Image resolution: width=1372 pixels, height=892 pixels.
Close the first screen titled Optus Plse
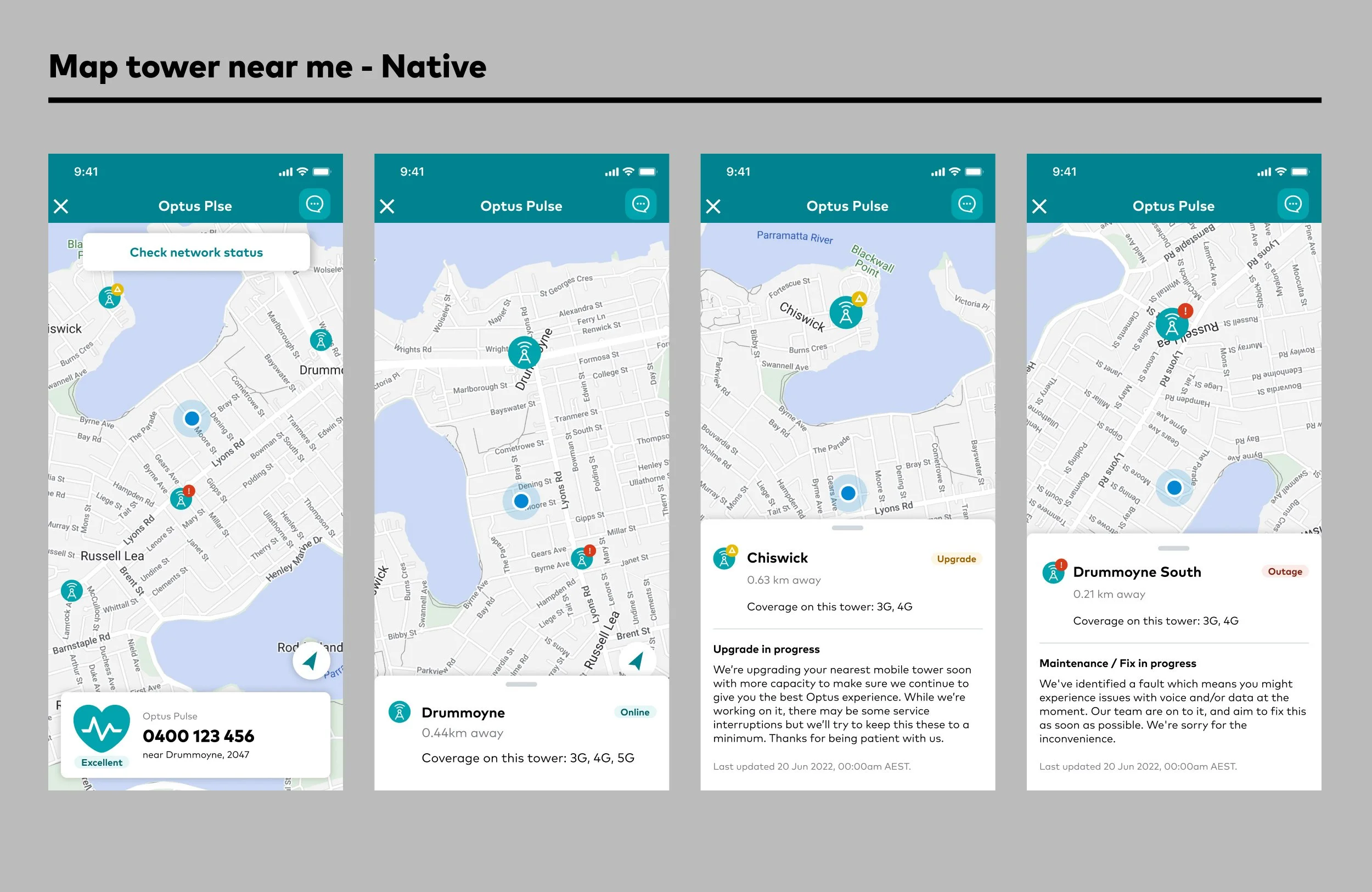(x=61, y=206)
